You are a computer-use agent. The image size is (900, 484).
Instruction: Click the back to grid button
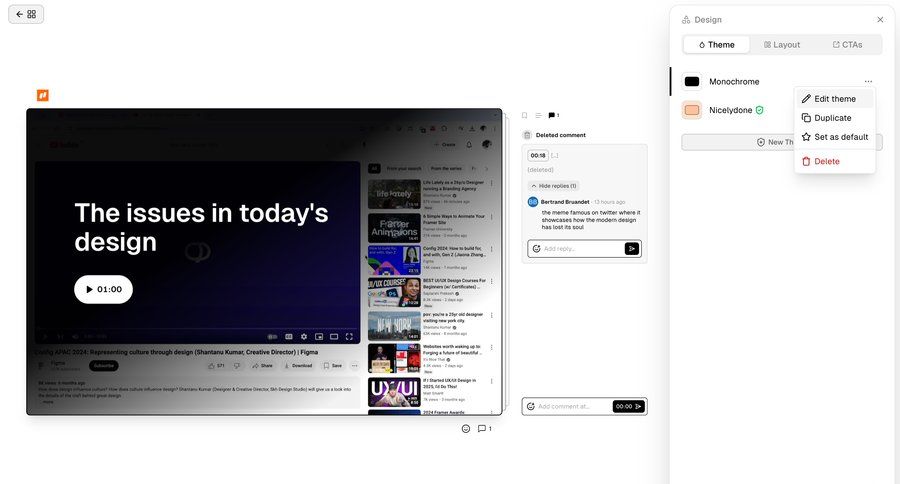click(x=26, y=14)
